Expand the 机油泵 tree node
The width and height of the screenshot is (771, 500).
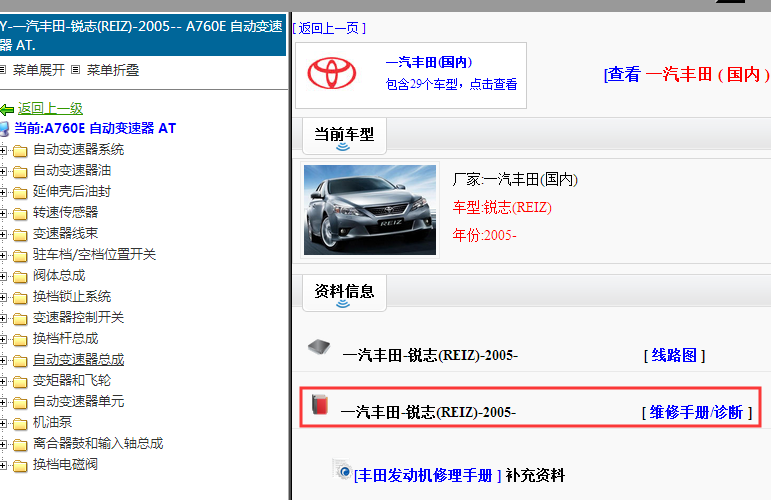(3, 424)
